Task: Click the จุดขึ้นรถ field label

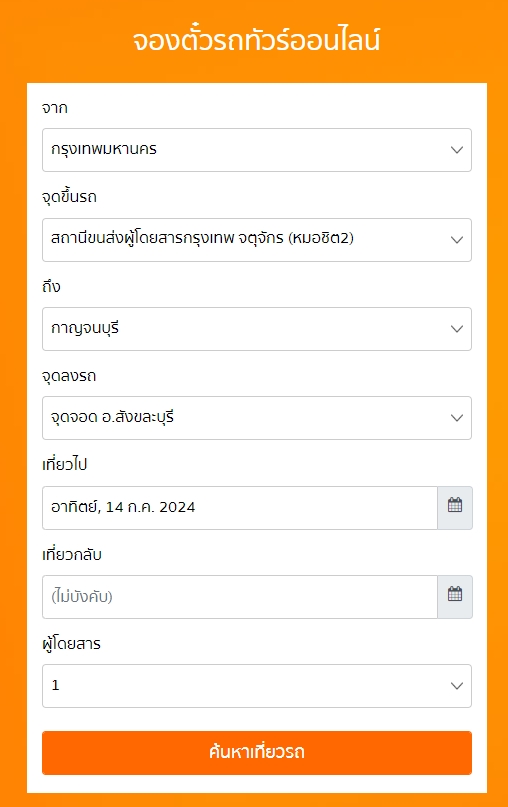Action: point(69,197)
